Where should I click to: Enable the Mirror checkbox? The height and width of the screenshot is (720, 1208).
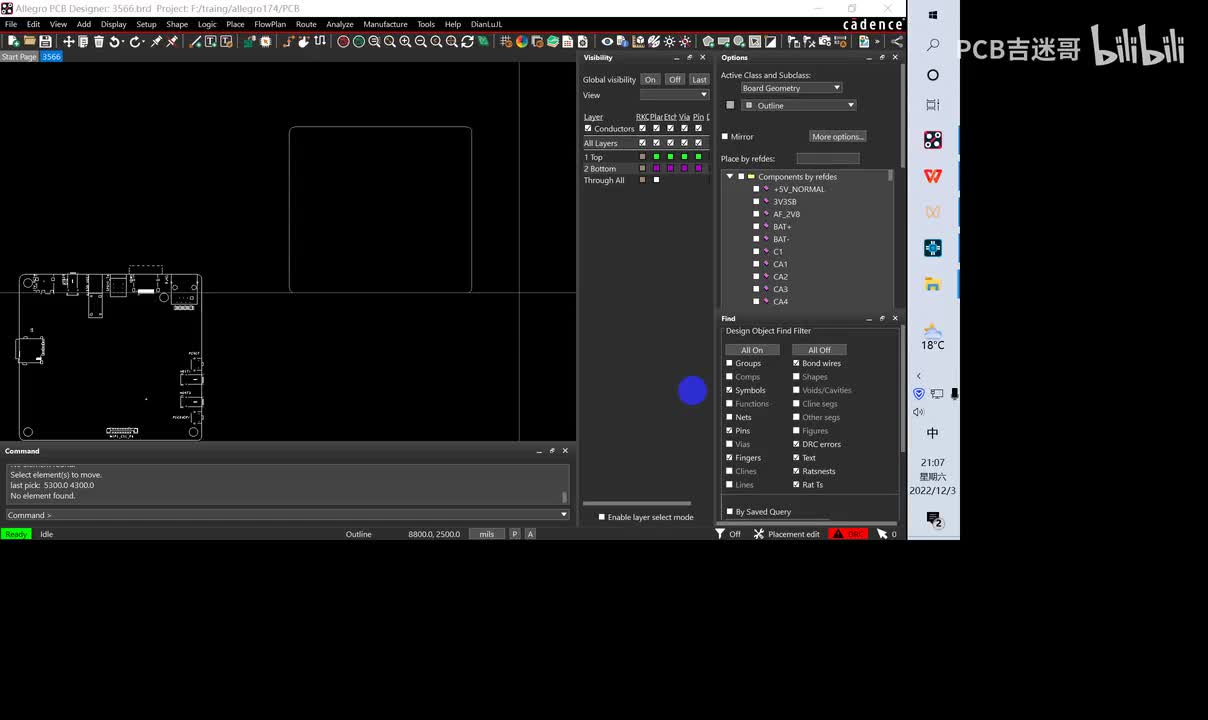(x=725, y=136)
